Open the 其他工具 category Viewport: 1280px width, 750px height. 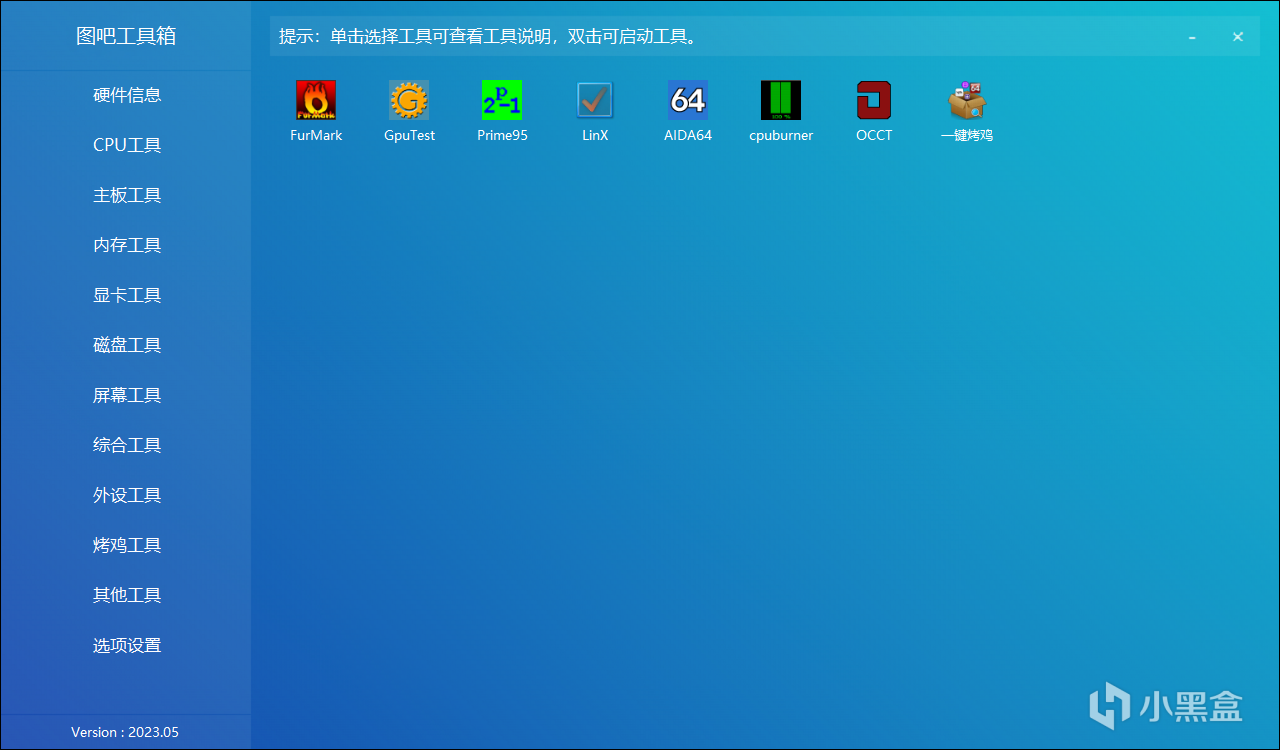(127, 595)
